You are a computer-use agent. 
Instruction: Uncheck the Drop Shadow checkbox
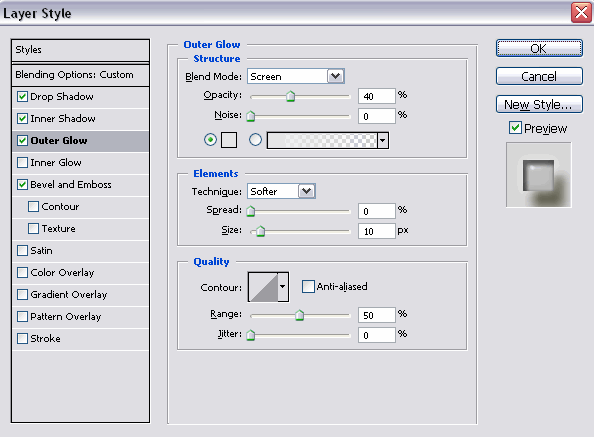tap(22, 97)
